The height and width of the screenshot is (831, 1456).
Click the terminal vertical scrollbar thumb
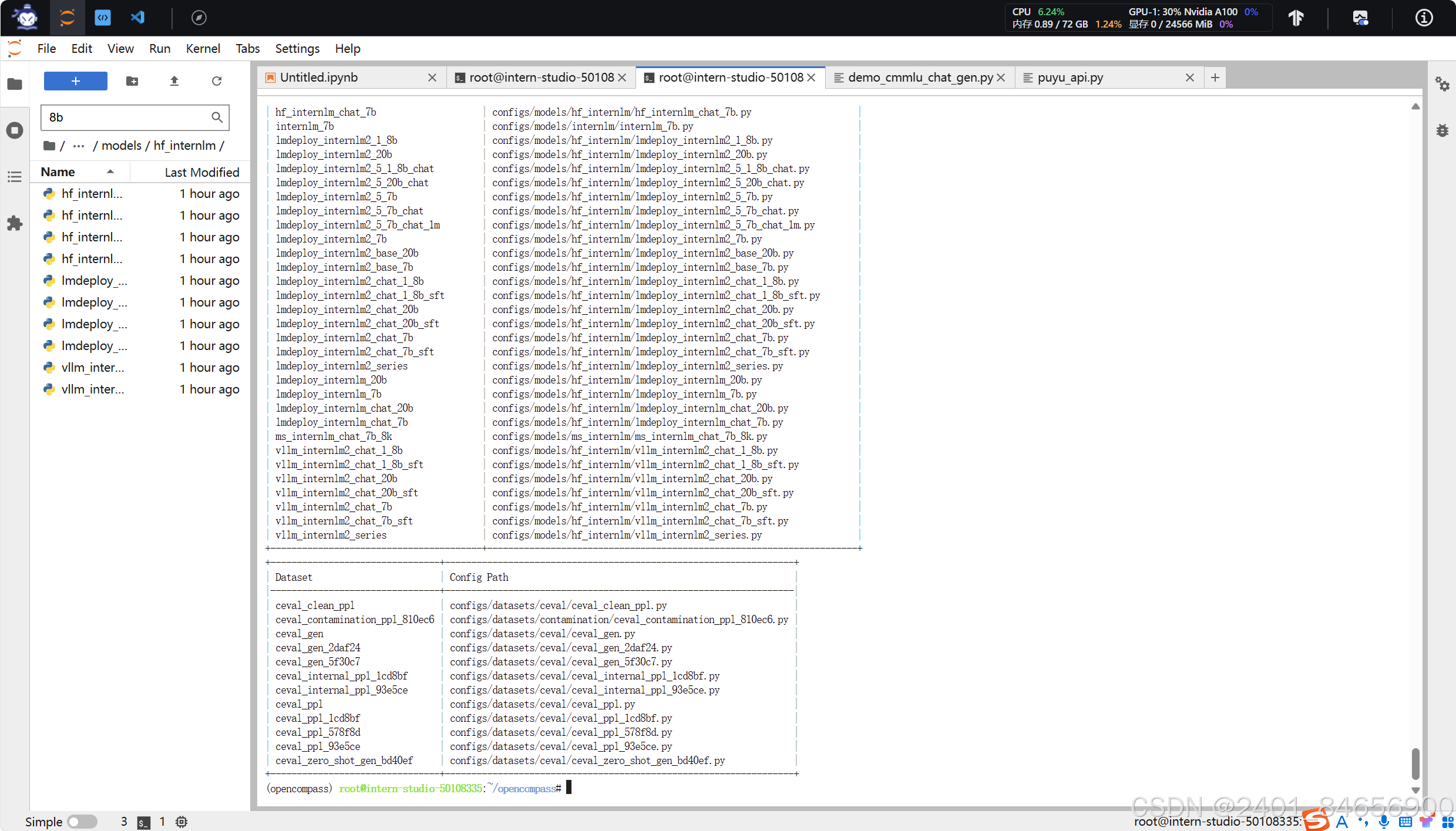[x=1415, y=763]
